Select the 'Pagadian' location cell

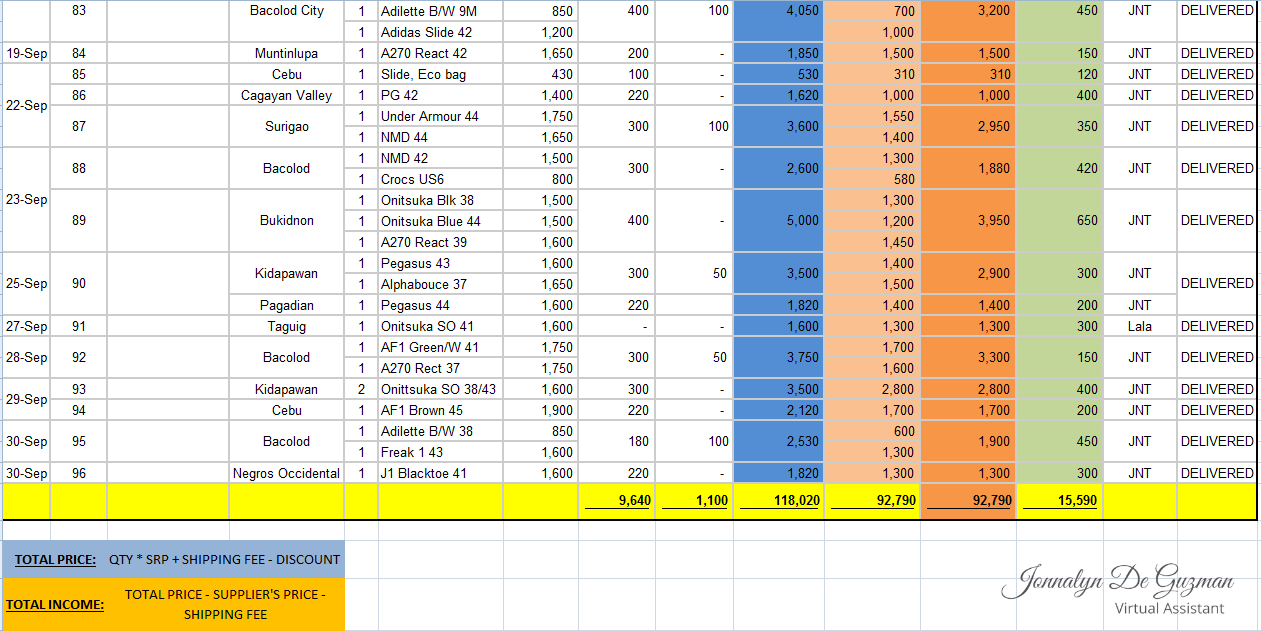point(286,305)
